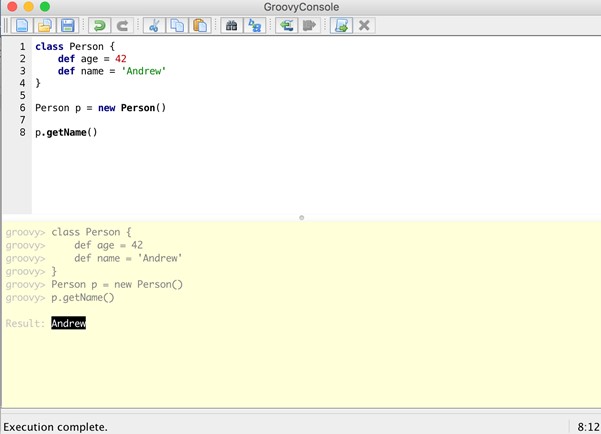Click line number 1 in the gutter
Viewport: 601px width, 434px height.
[23, 46]
